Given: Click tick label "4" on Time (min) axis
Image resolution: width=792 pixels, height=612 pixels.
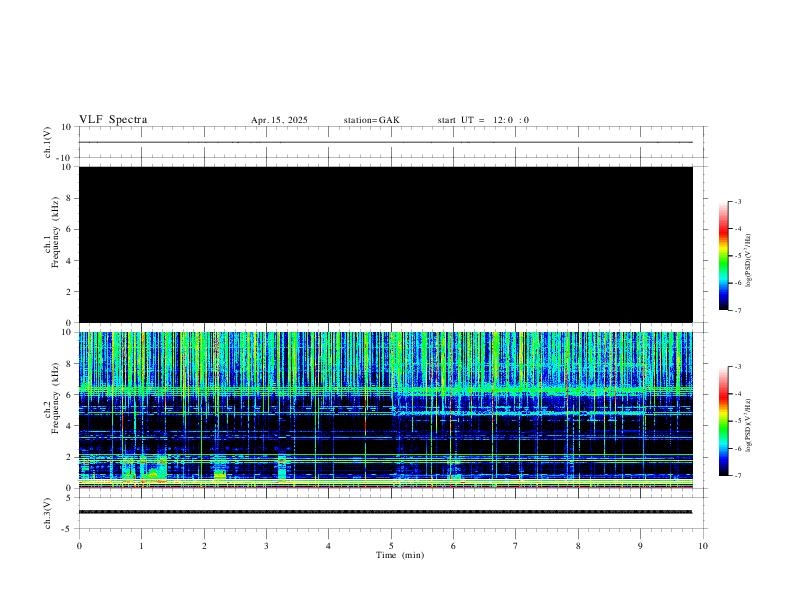Looking at the screenshot, I should (x=328, y=546).
